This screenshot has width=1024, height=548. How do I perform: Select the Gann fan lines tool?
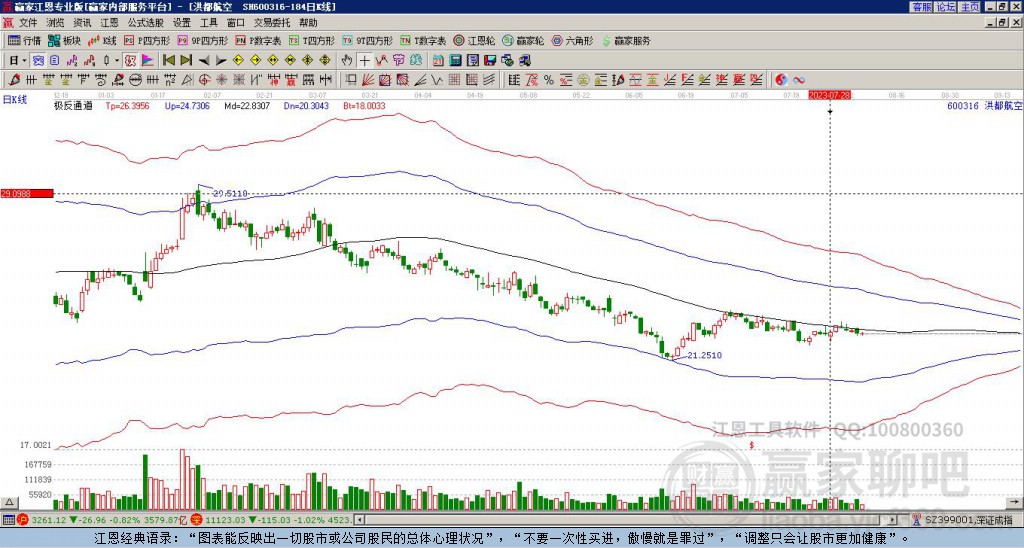(368, 80)
